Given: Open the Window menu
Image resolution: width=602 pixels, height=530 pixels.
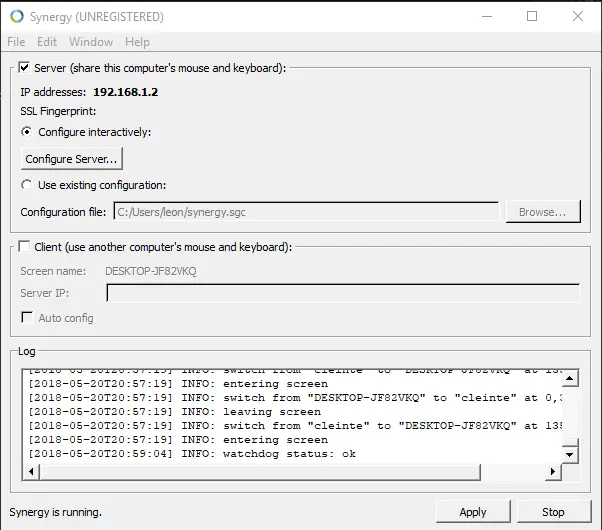Looking at the screenshot, I should pos(91,42).
